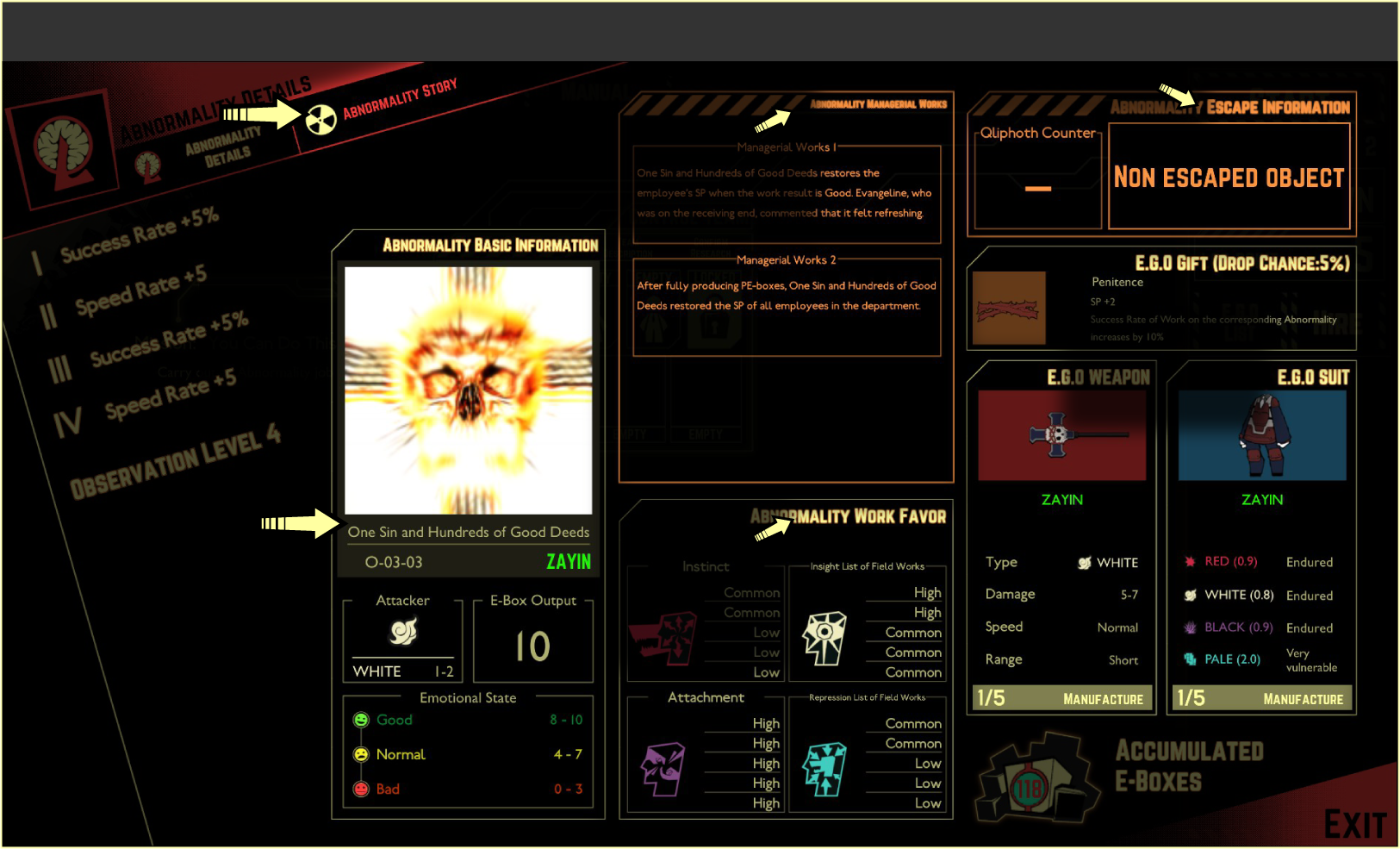The height and width of the screenshot is (849, 1400).
Task: Click the Bad 0 - 3 range
Action: pyautogui.click(x=568, y=789)
